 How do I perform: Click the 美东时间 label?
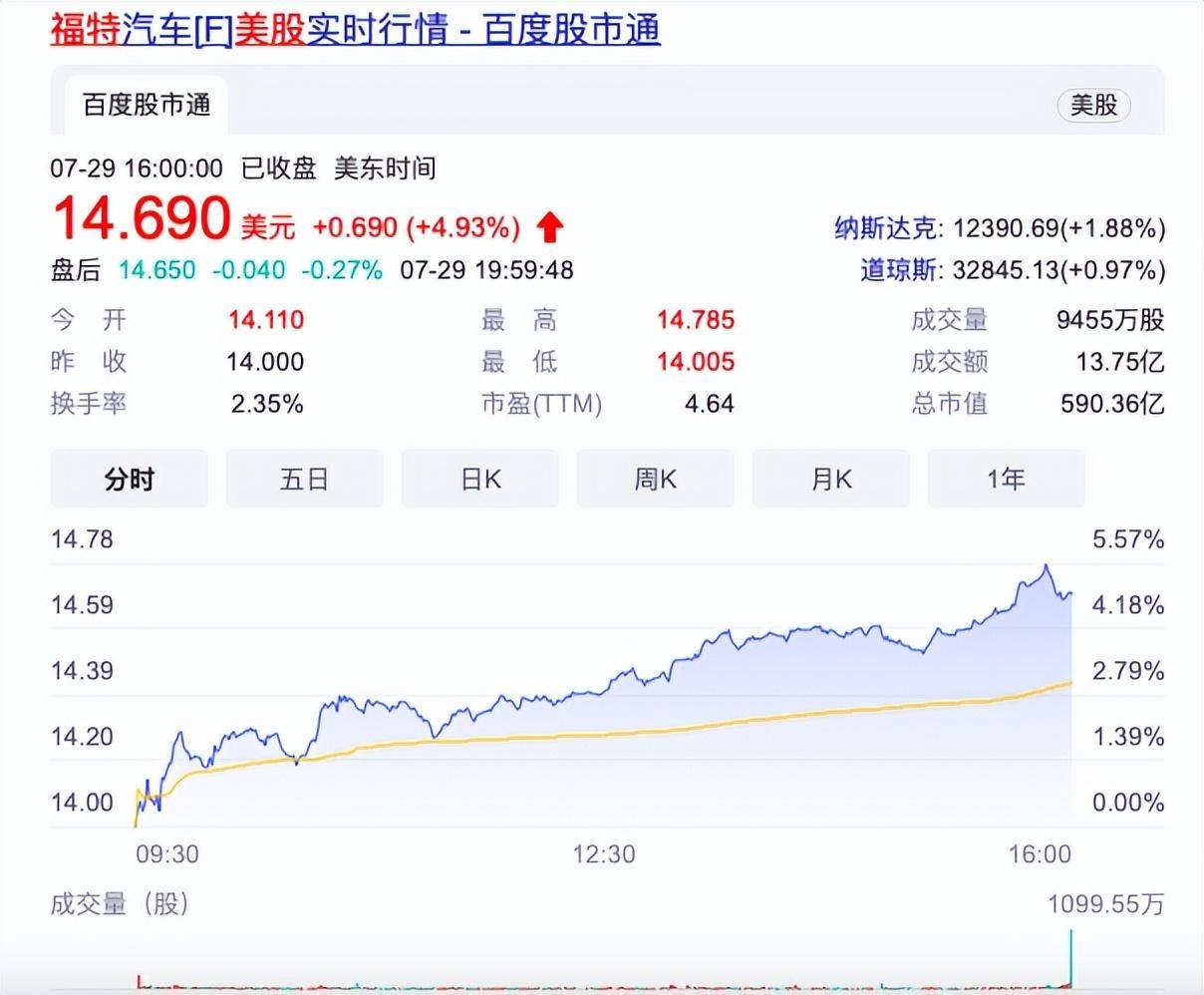385,168
